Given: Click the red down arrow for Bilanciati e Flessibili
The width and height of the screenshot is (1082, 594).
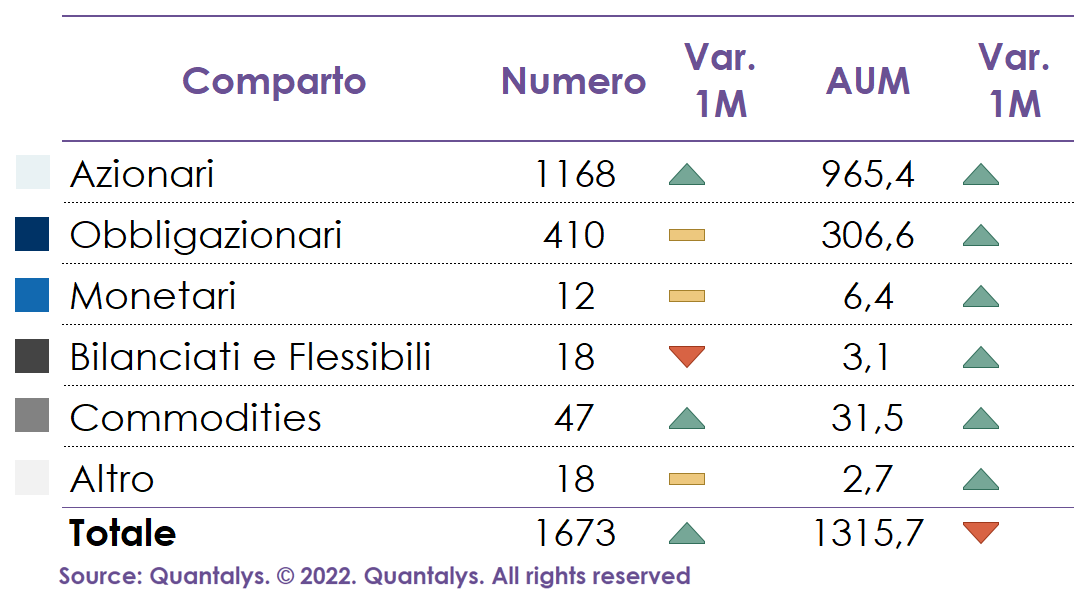Looking at the screenshot, I should coord(686,356).
